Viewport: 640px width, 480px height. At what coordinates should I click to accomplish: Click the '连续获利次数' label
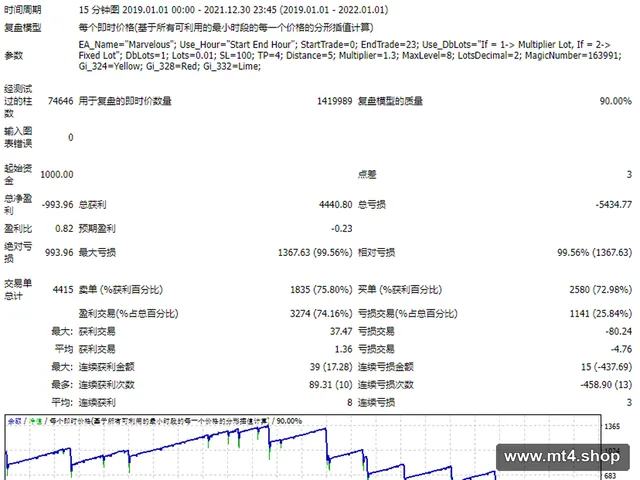(107, 385)
